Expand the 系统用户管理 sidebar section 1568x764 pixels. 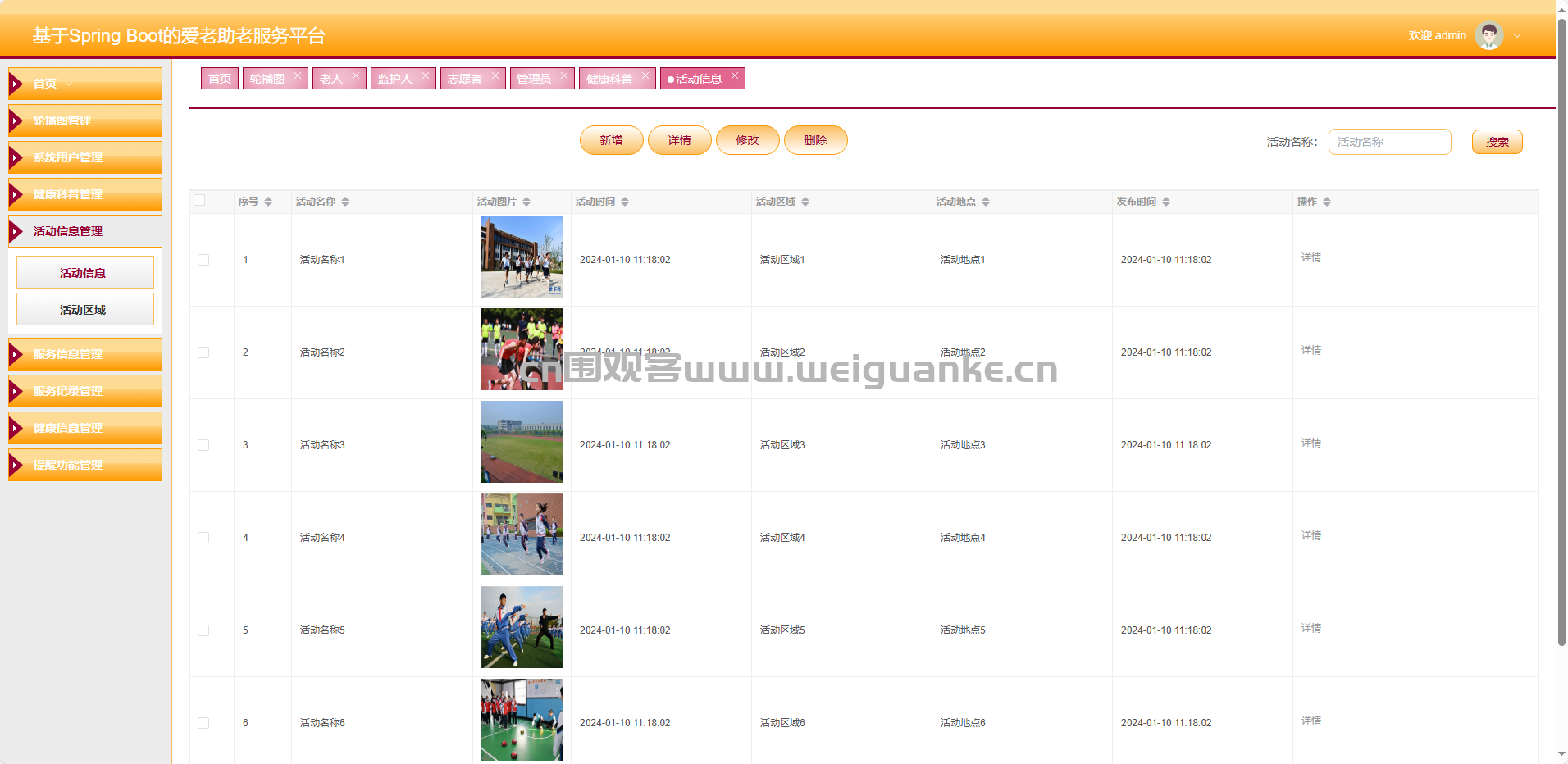(x=85, y=157)
